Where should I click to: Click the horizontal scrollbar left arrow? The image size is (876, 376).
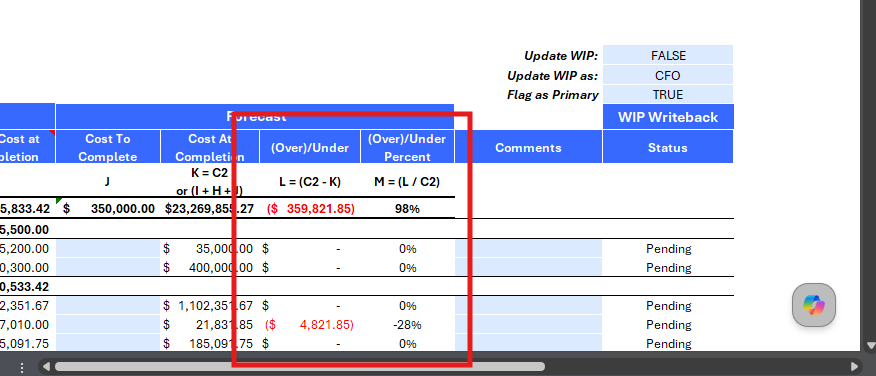coord(46,367)
